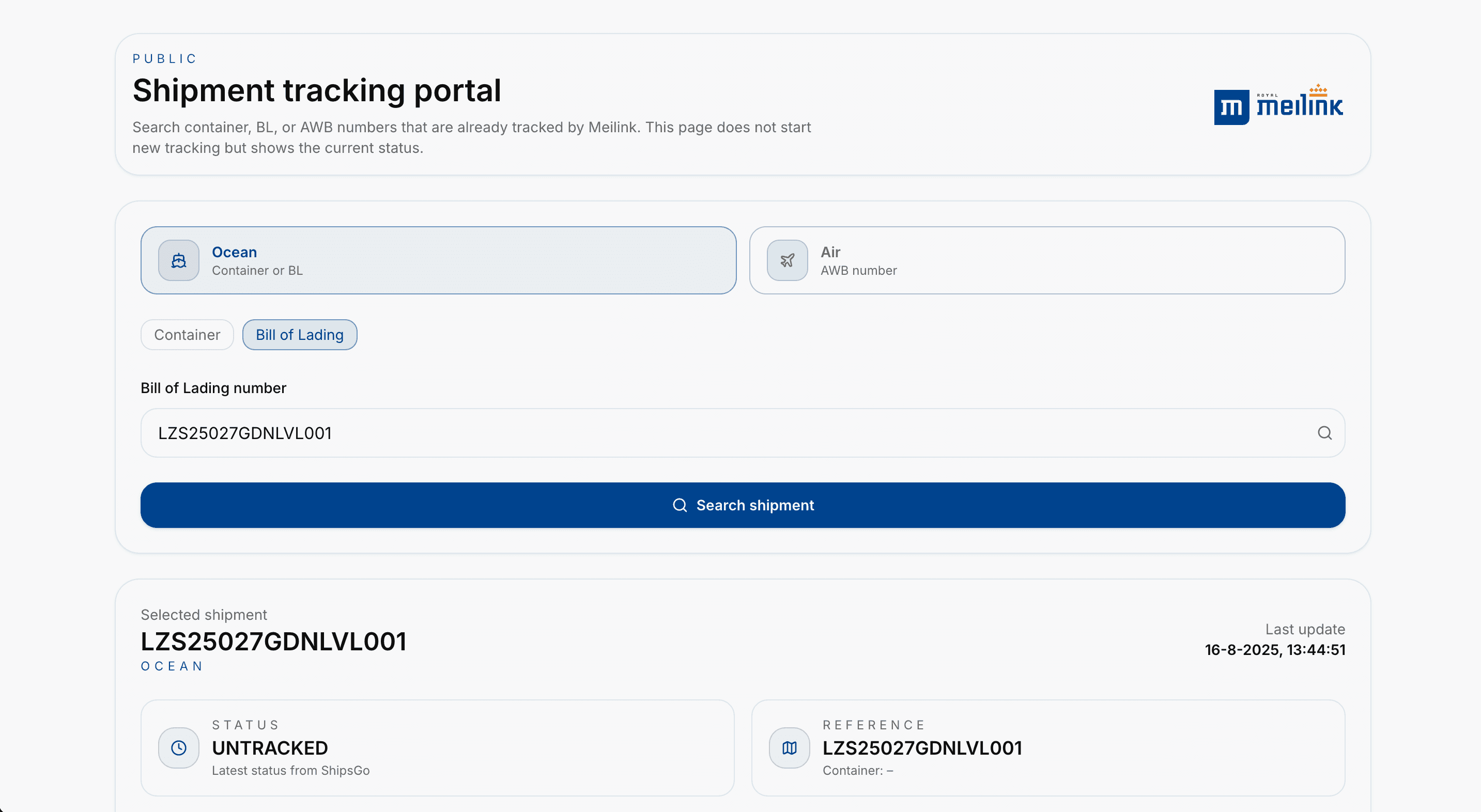Click the ship icon in Ocean card
The width and height of the screenshot is (1481, 812).
click(x=179, y=260)
